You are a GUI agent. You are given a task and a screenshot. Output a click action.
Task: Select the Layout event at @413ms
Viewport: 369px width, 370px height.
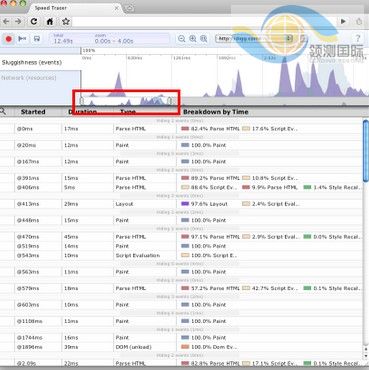[182, 204]
